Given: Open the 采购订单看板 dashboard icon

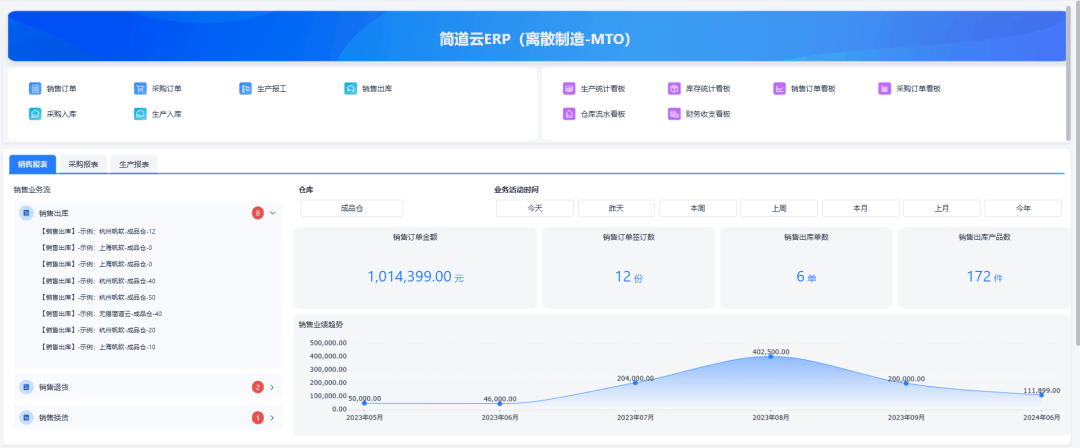Looking at the screenshot, I should click(884, 89).
